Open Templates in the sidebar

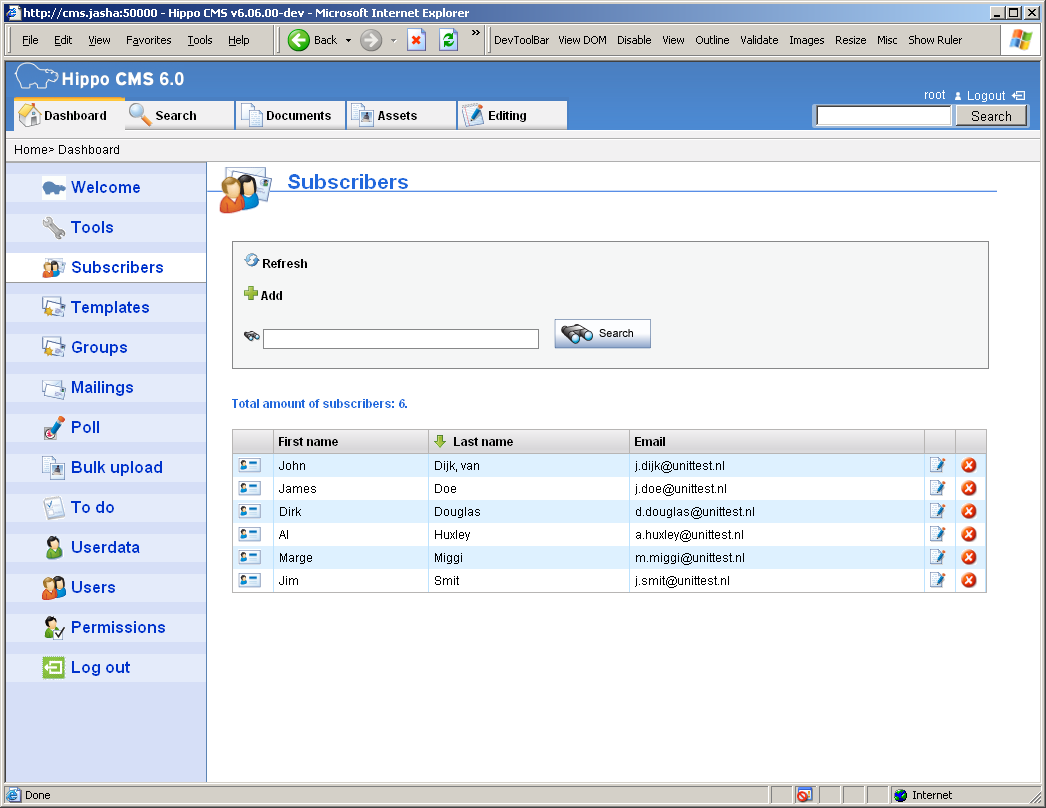[x=109, y=307]
